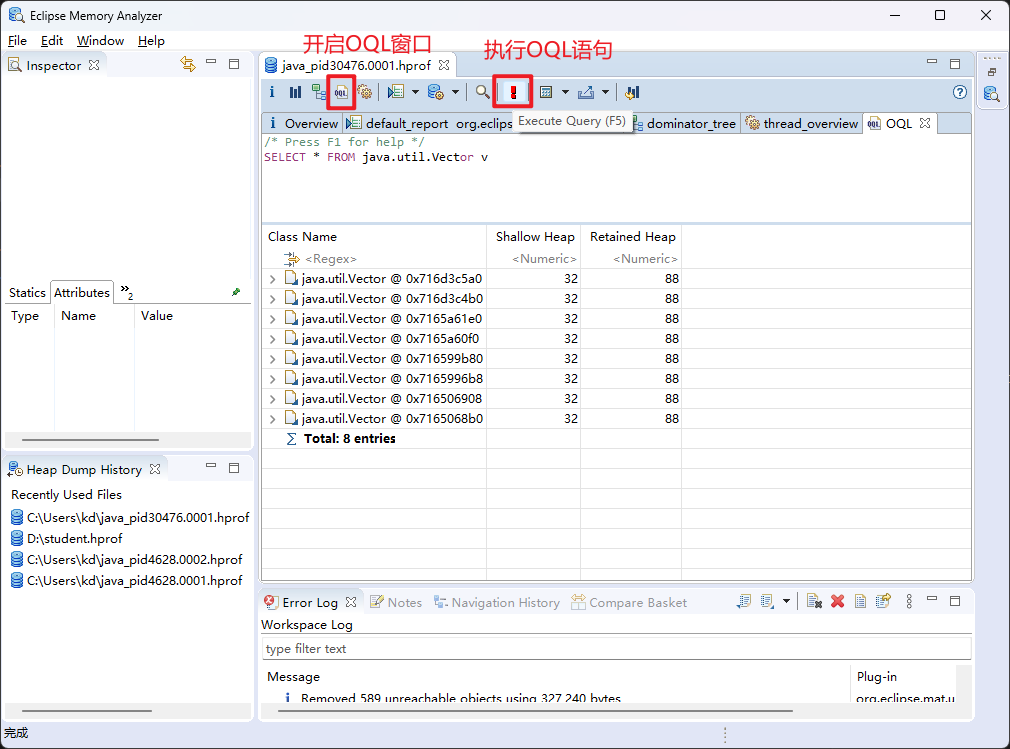The width and height of the screenshot is (1010, 749).
Task: Open the Edit menu
Action: click(52, 41)
